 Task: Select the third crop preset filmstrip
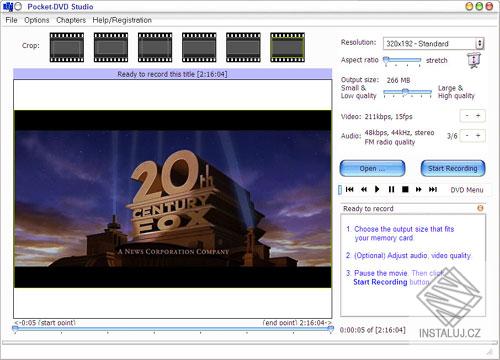point(155,47)
